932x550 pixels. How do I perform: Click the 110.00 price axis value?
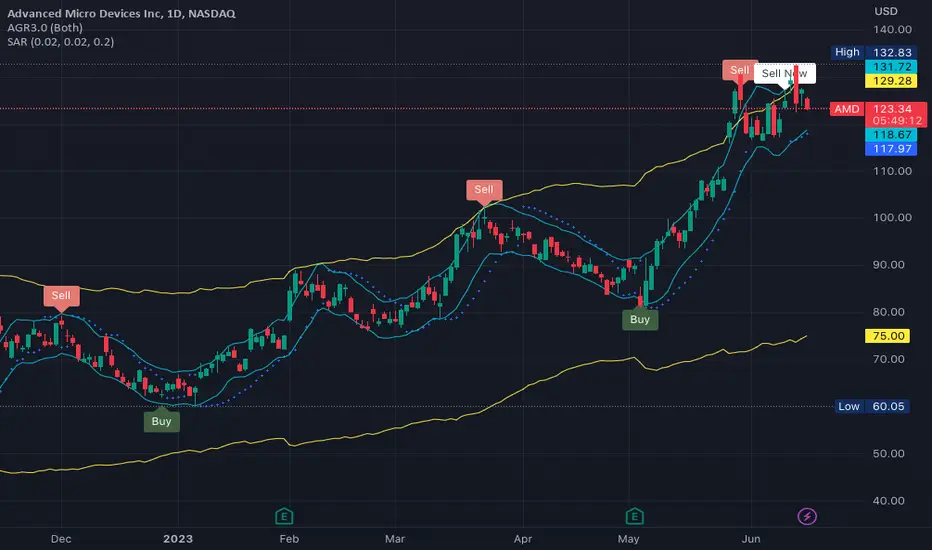tap(892, 171)
